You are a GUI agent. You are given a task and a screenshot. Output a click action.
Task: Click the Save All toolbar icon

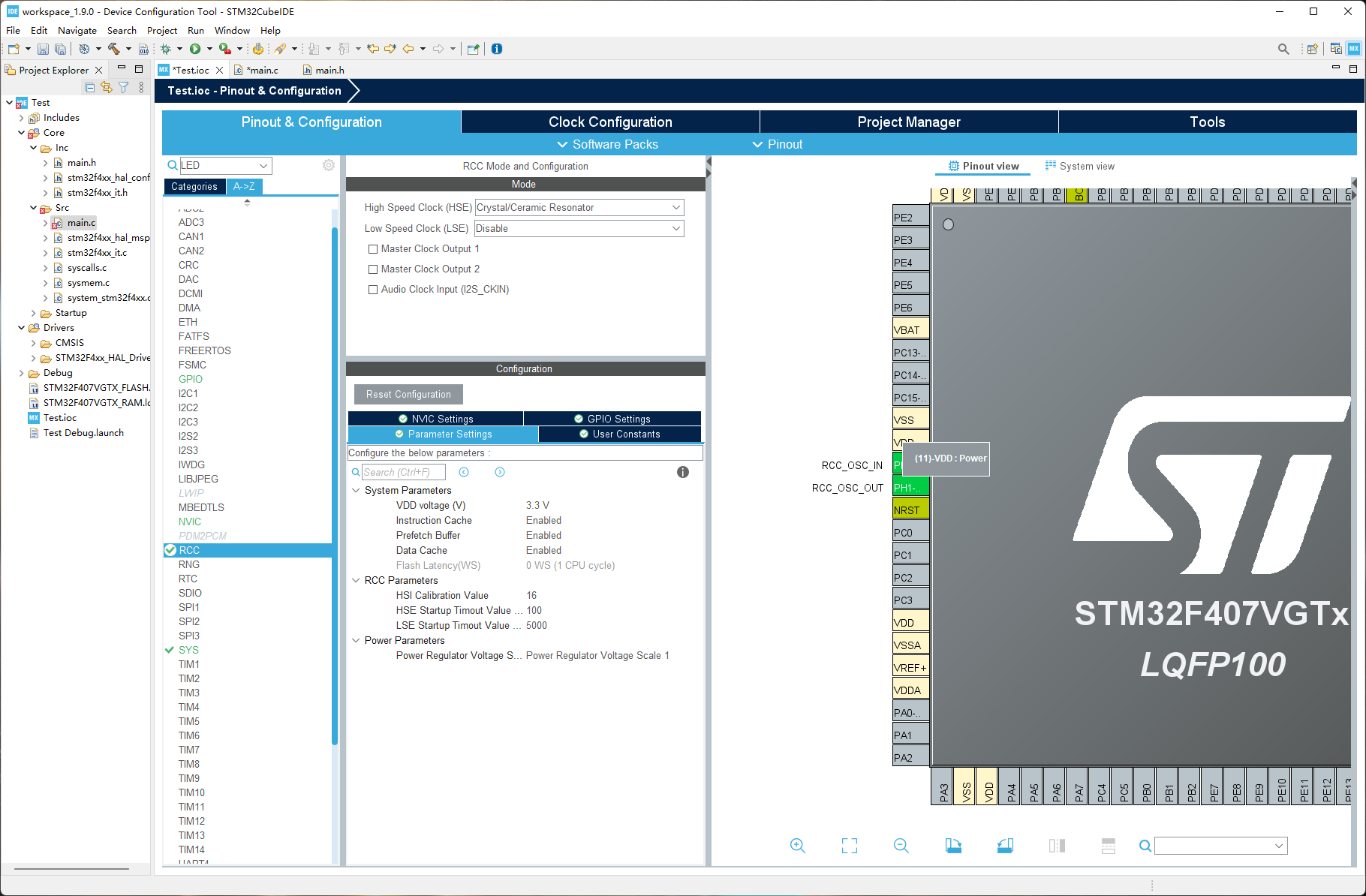[x=60, y=49]
